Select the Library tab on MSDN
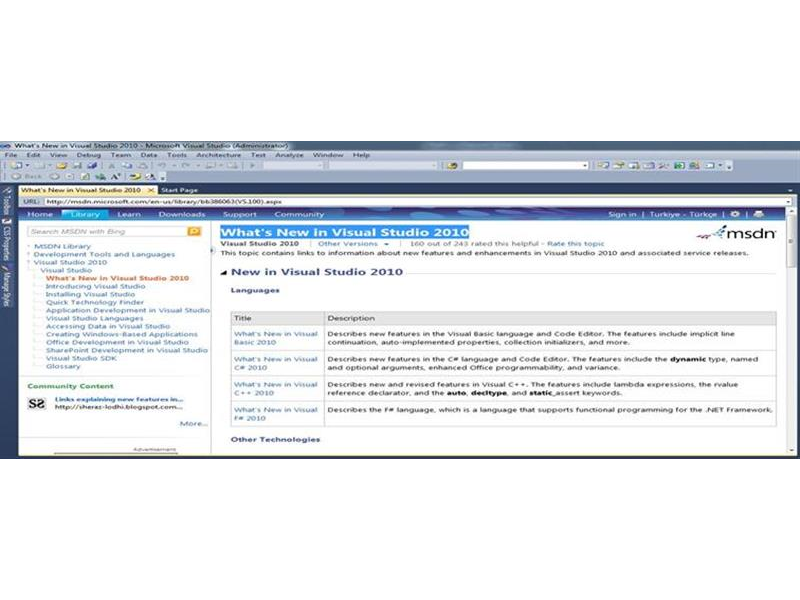Viewport: 800px width, 600px height. coord(85,214)
